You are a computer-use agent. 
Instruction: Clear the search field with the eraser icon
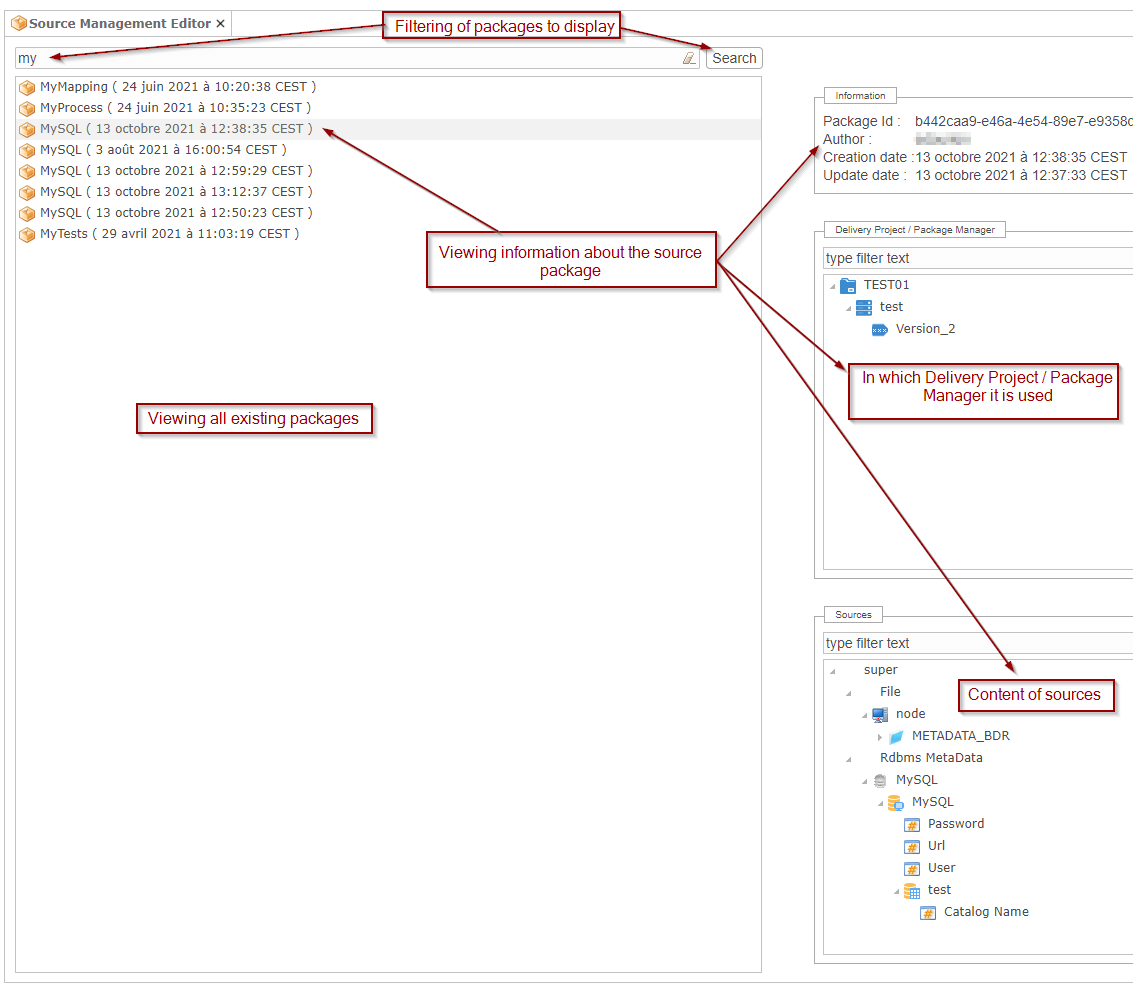click(689, 58)
